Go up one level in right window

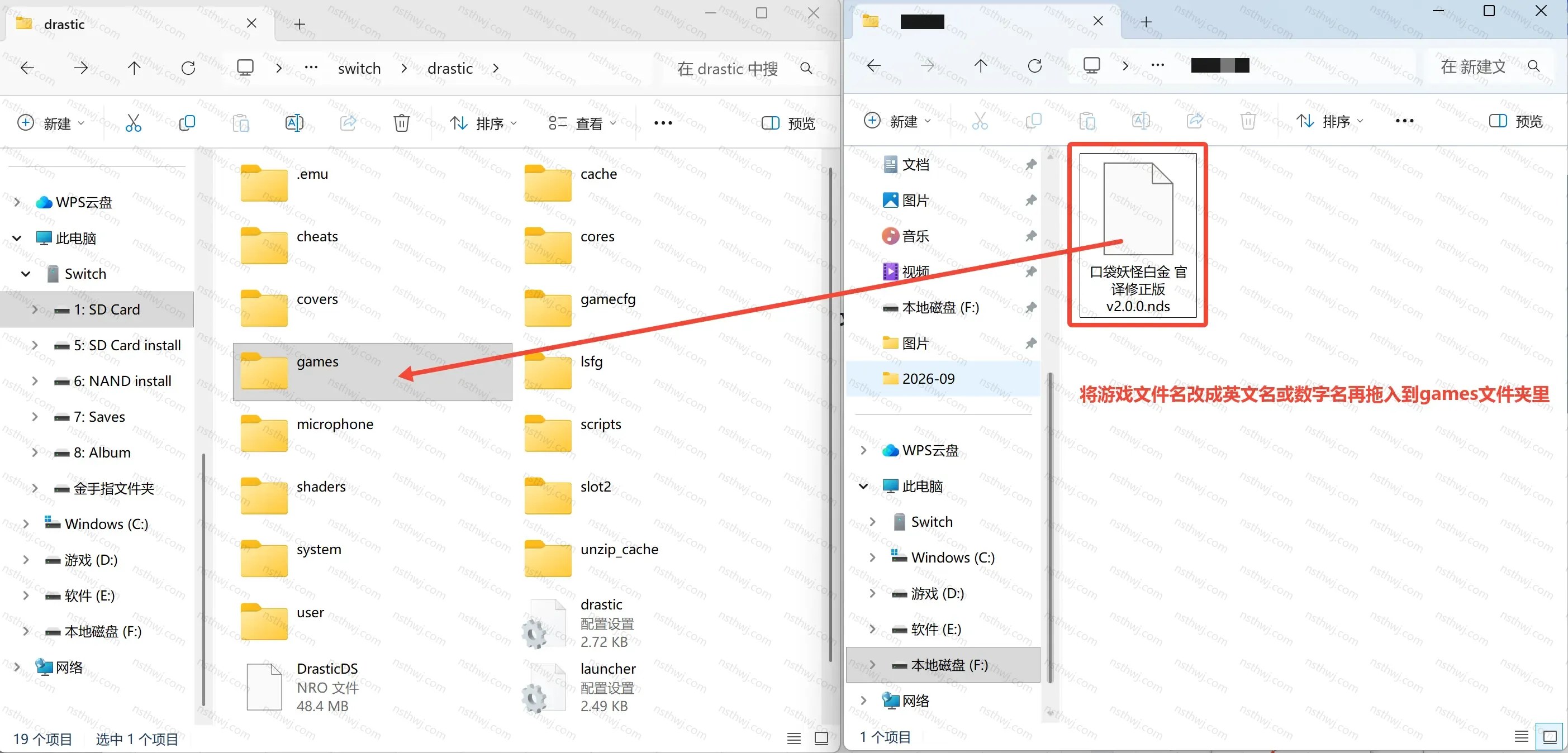(981, 66)
